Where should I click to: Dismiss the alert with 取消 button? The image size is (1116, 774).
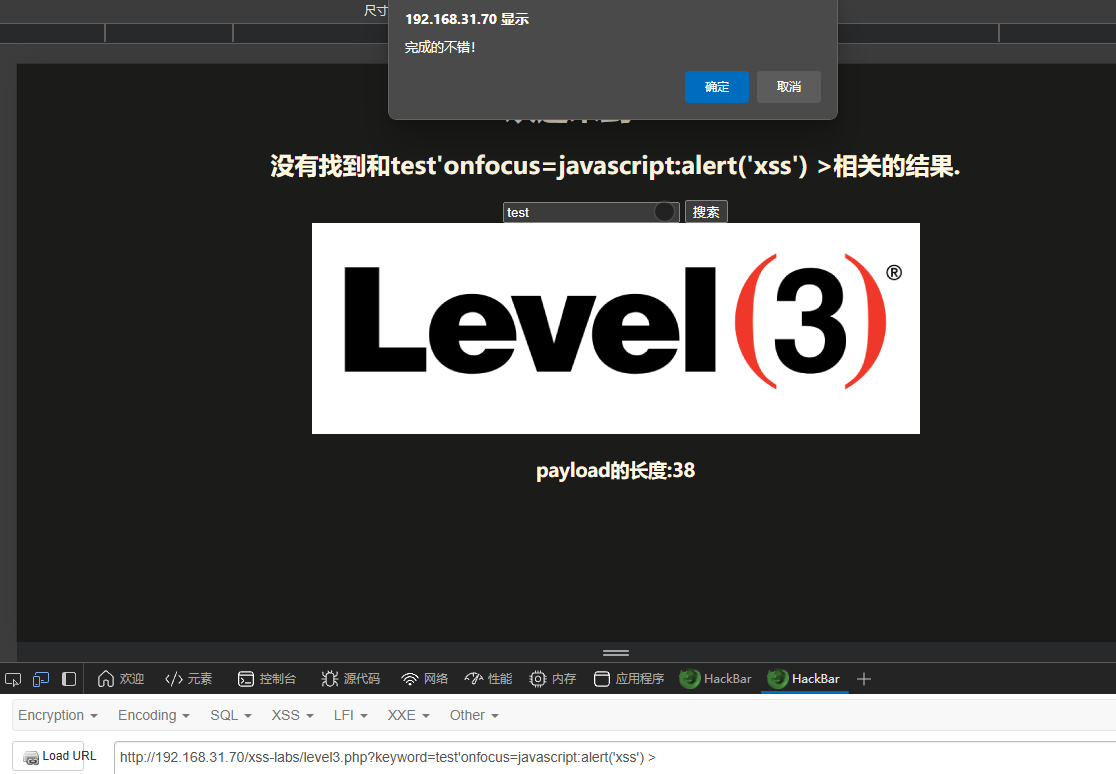(x=789, y=87)
